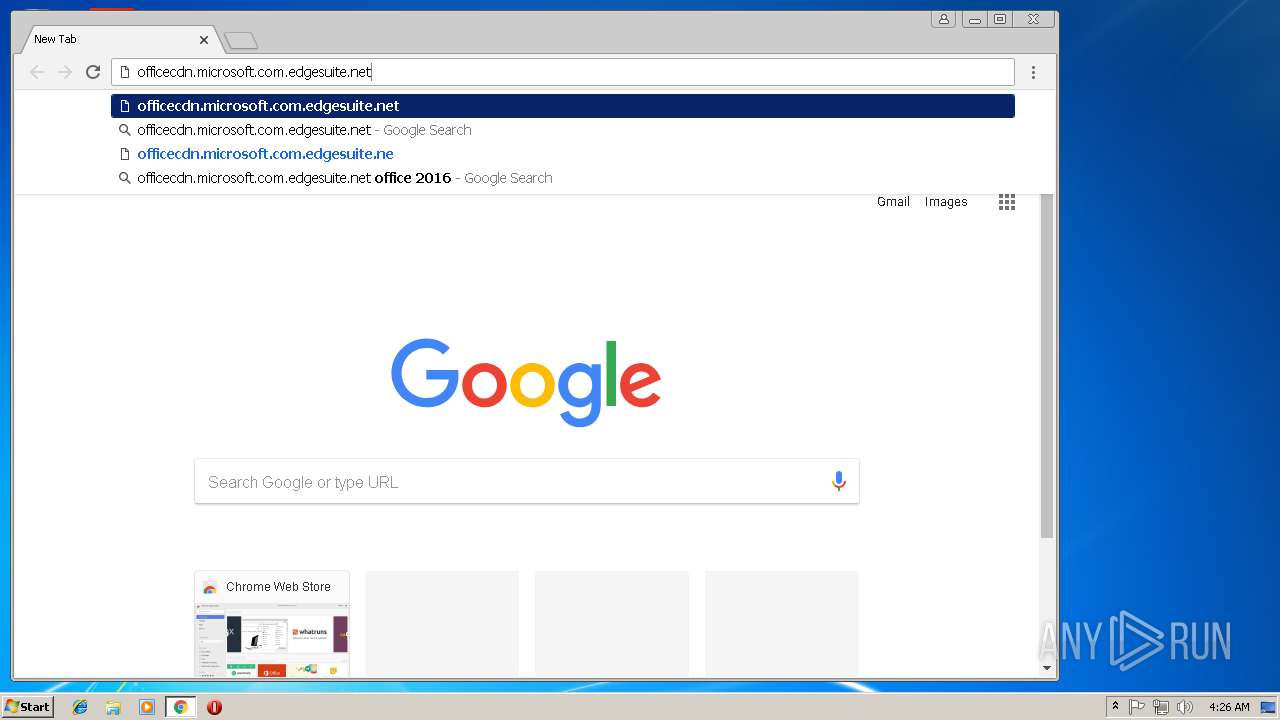
Task: Click the Chrome profile avatar icon
Action: (x=943, y=19)
